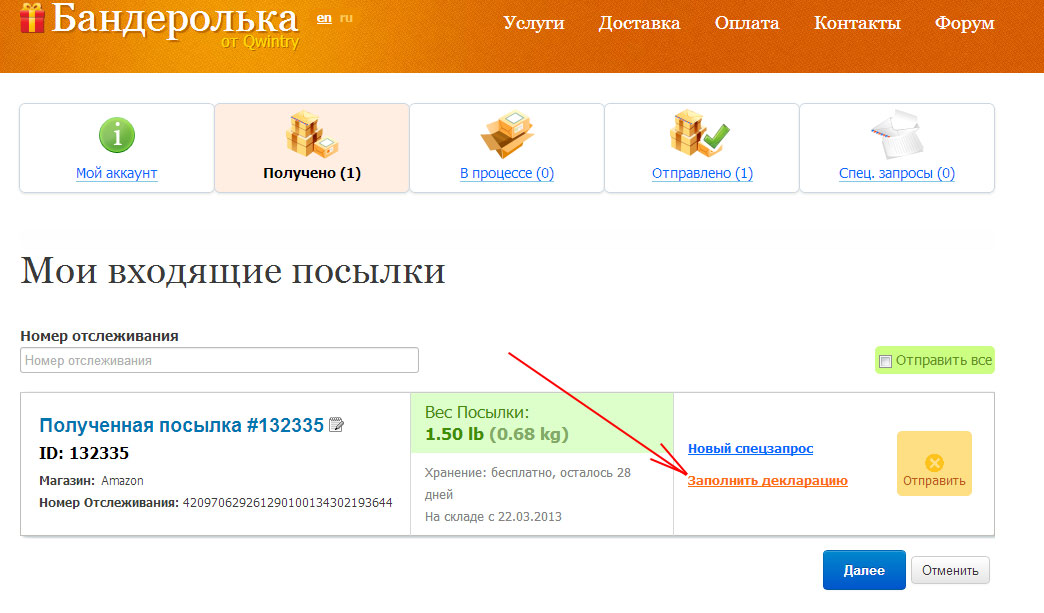Screen dimensions: 1044x613
Task: Open the Доставка menu item
Action: 639,23
